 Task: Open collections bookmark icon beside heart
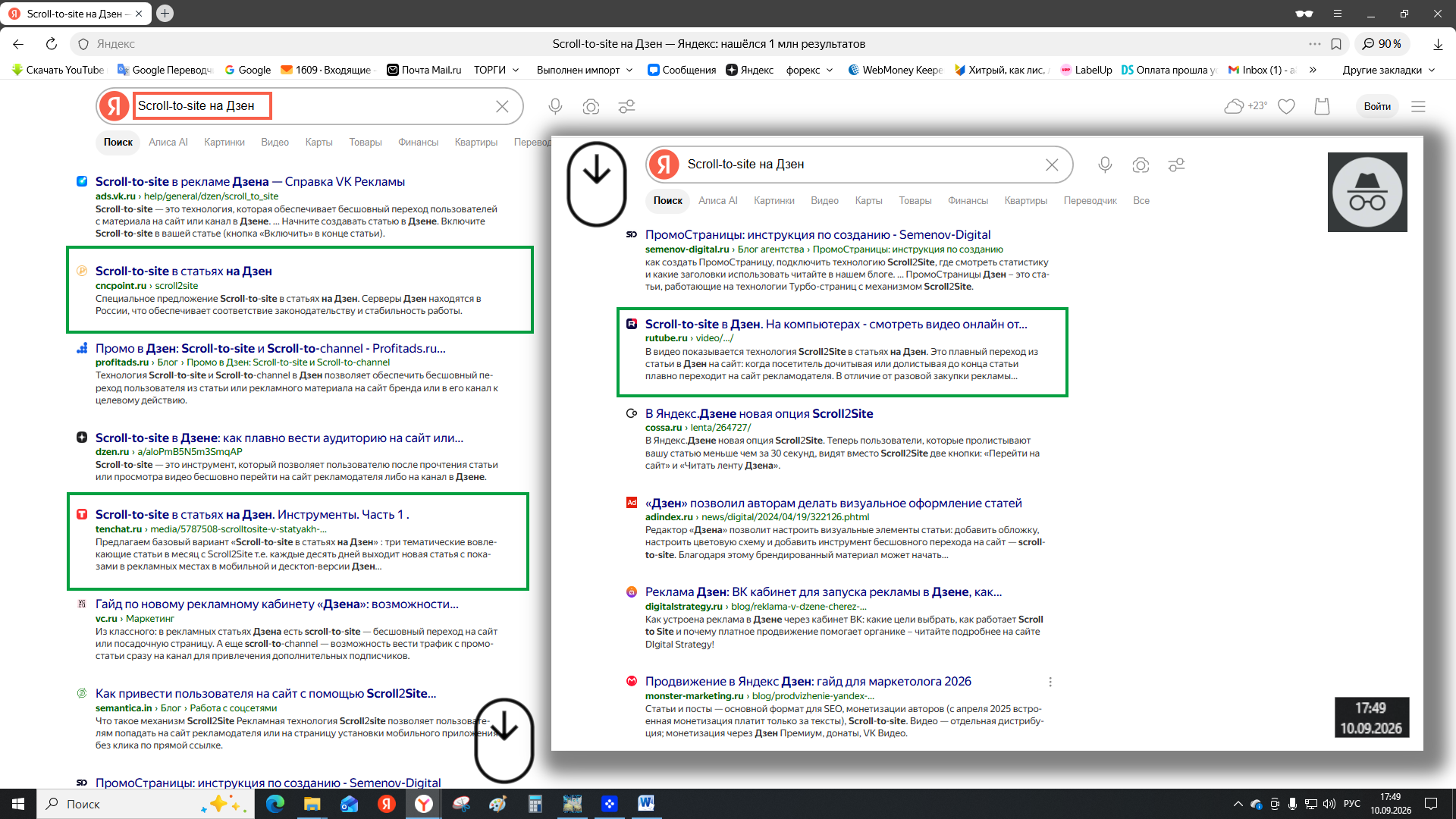coord(1322,106)
